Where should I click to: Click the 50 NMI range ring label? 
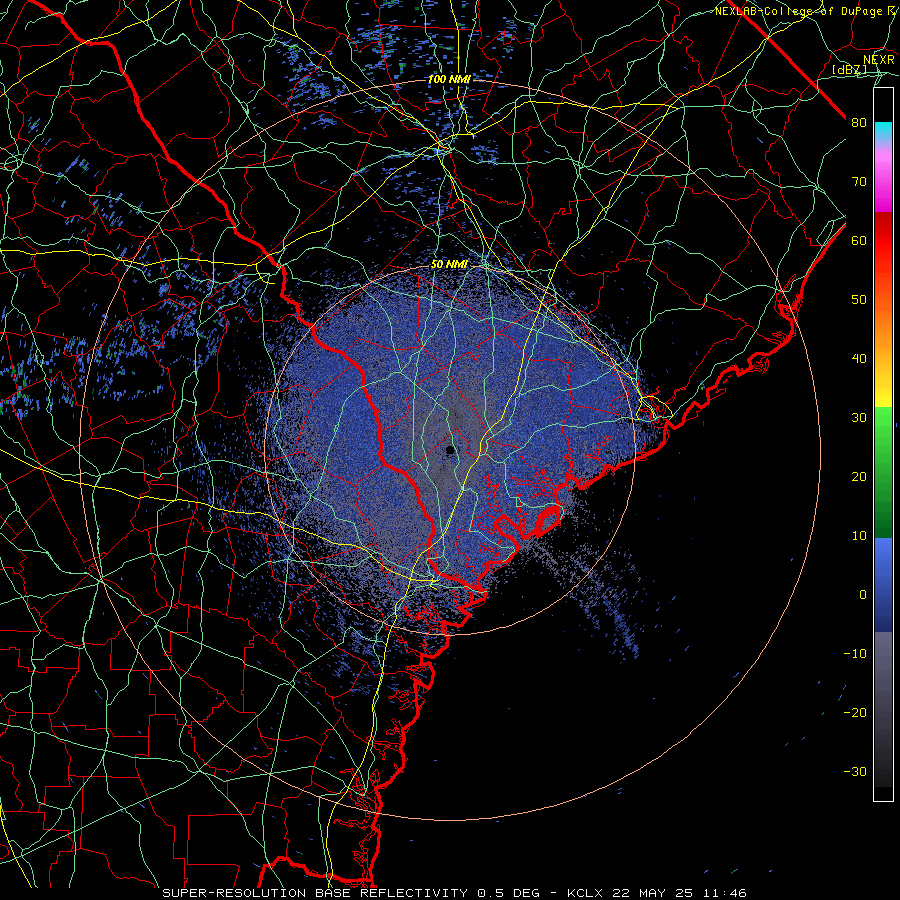click(x=449, y=265)
